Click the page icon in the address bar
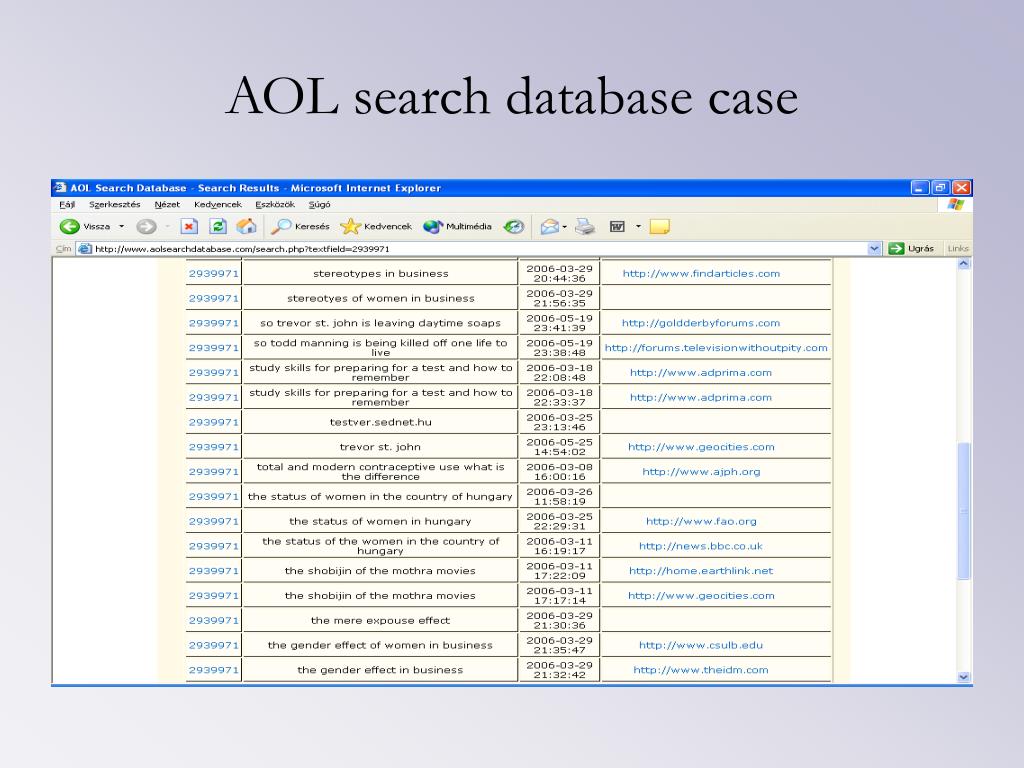This screenshot has height=768, width=1024. coord(84,249)
